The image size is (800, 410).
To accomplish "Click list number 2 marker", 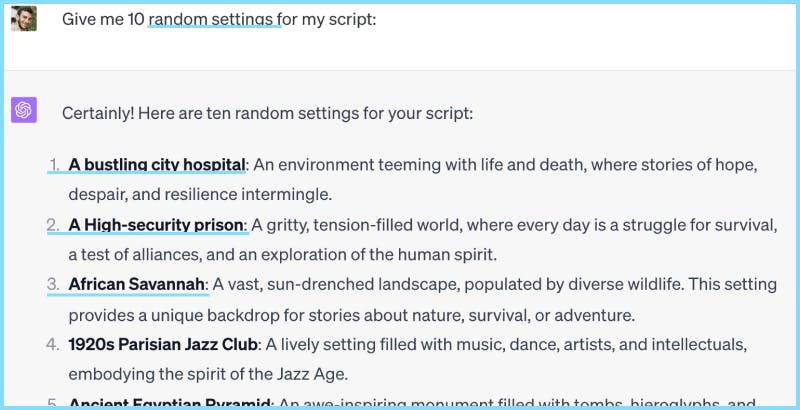I will pyautogui.click(x=54, y=224).
